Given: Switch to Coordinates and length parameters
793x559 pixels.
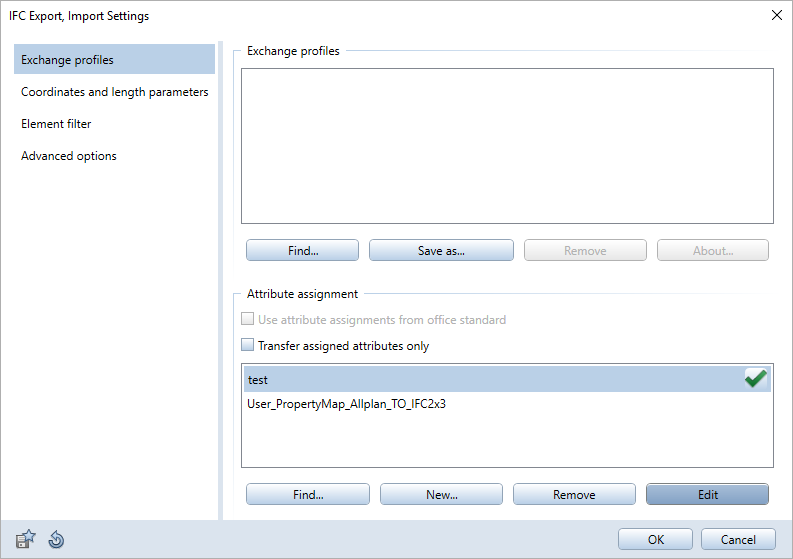Looking at the screenshot, I should pyautogui.click(x=114, y=92).
